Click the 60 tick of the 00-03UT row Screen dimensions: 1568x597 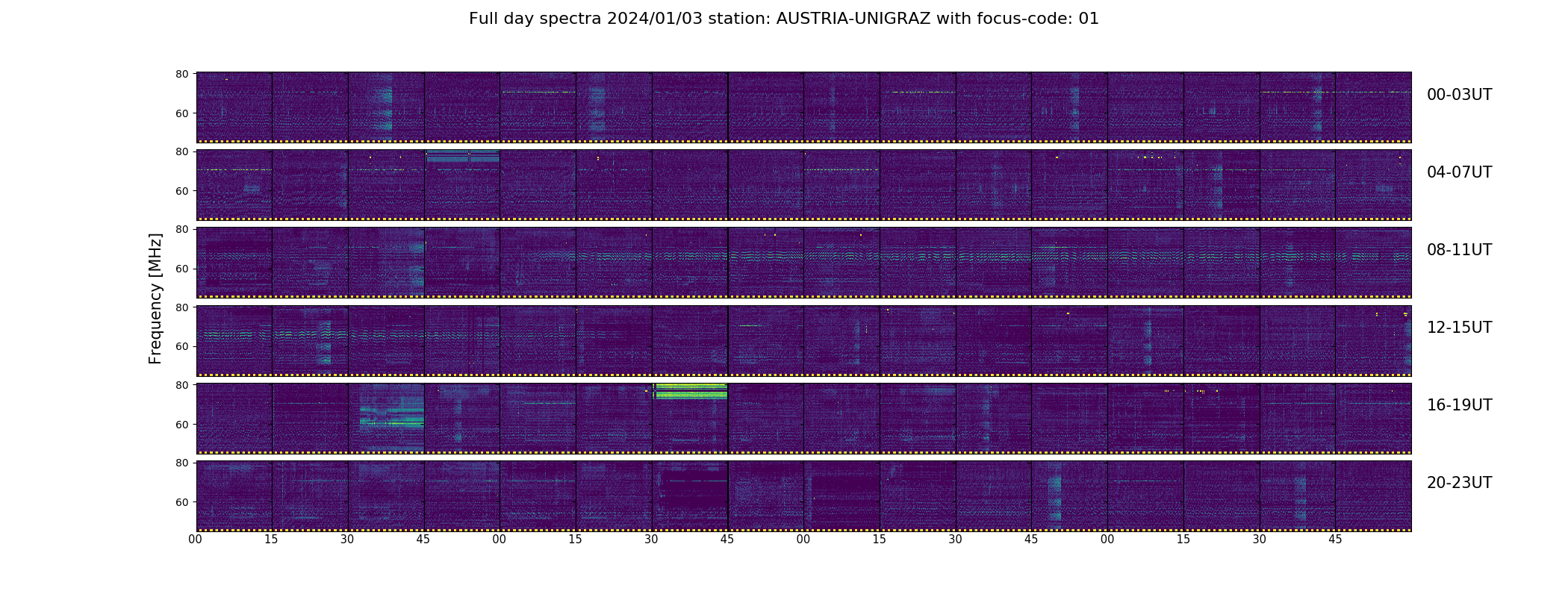181,113
